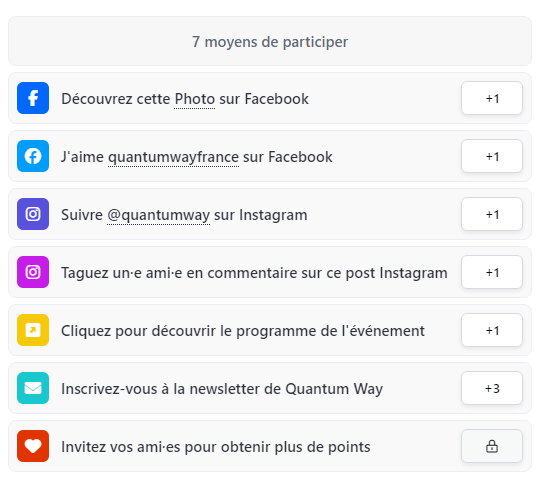Click +1 button for event programme entry
This screenshot has width=540, height=478.
[x=492, y=330]
